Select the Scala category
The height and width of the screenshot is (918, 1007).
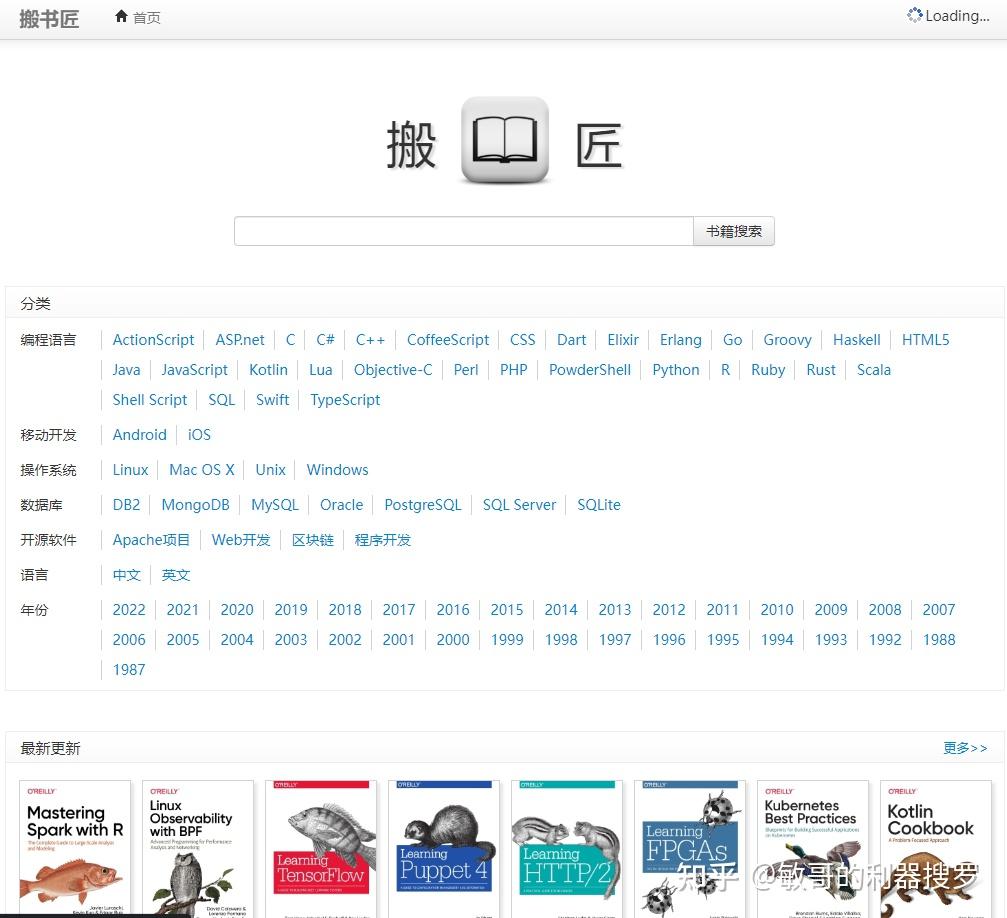[x=873, y=370]
